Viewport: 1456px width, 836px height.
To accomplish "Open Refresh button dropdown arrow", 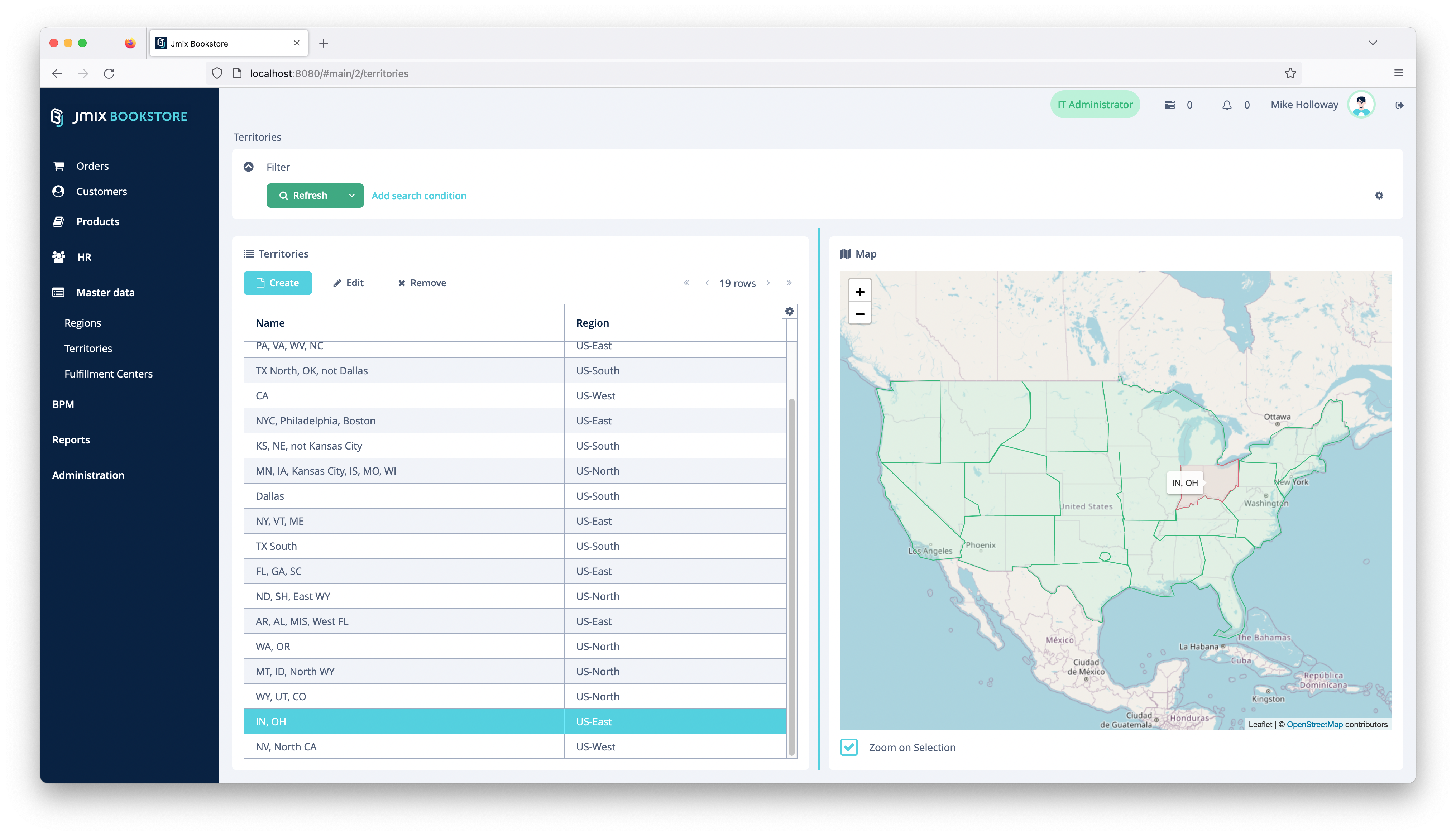I will click(x=351, y=196).
